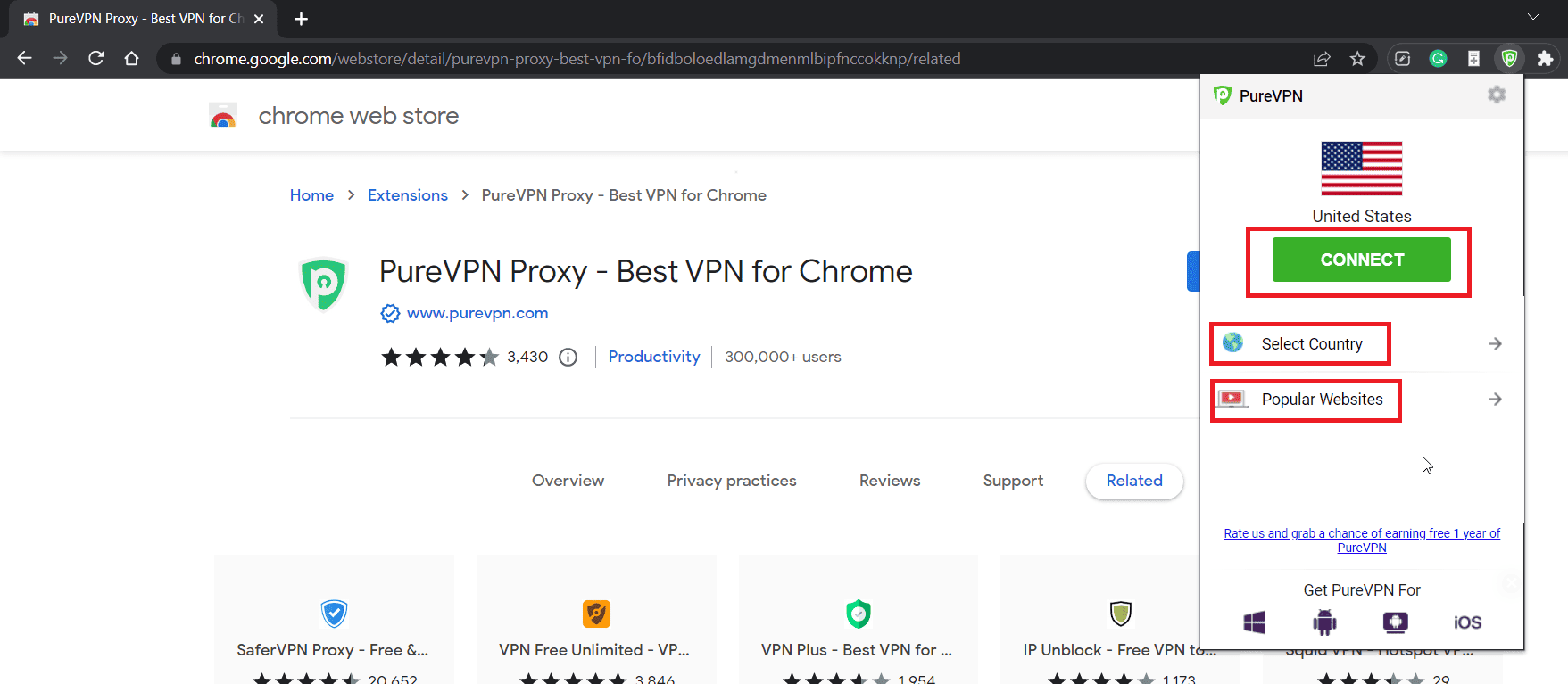Viewport: 1568px width, 684px height.
Task: Visit www.purevpn.com link
Action: coord(477,313)
